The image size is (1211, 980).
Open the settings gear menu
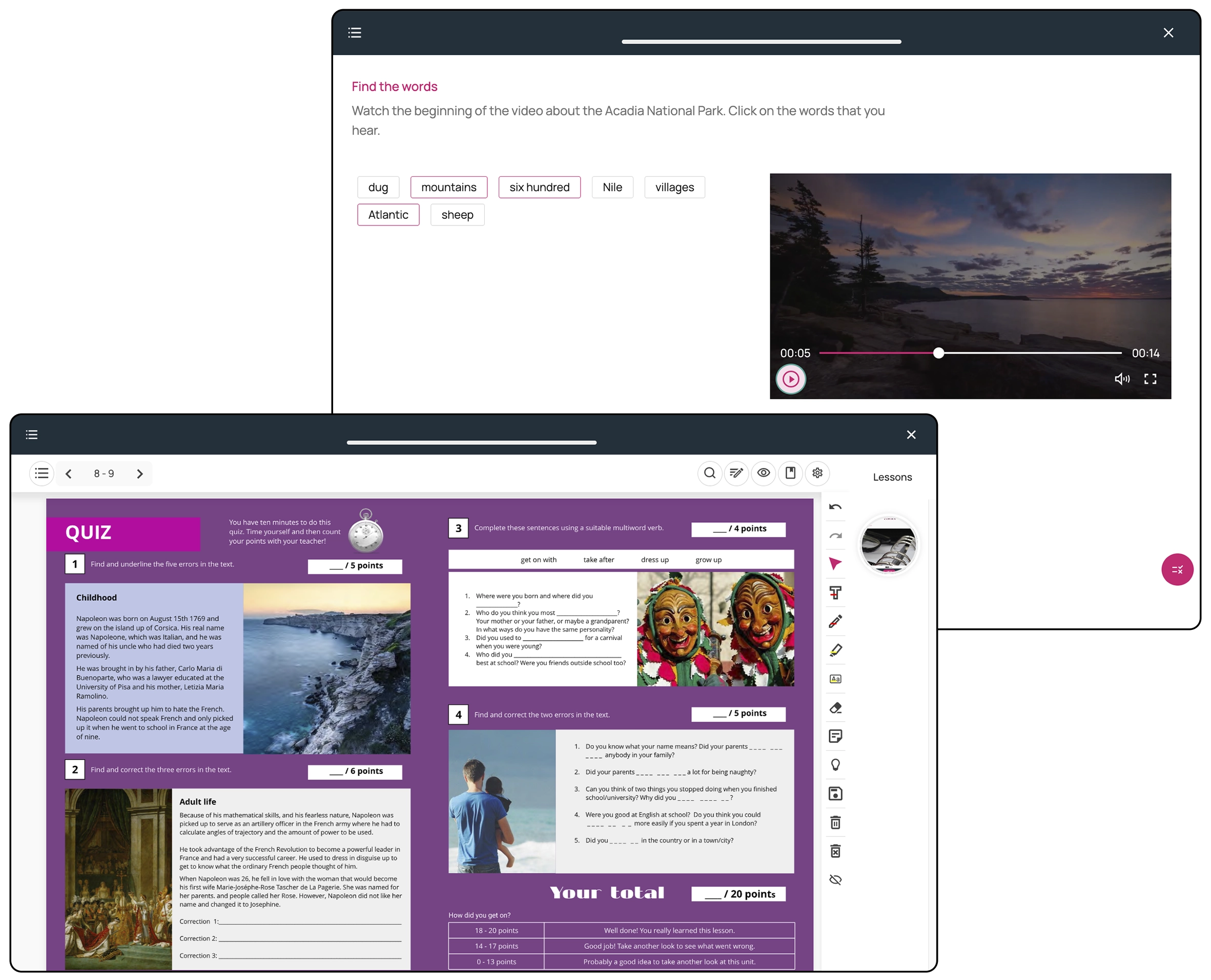pos(817,474)
